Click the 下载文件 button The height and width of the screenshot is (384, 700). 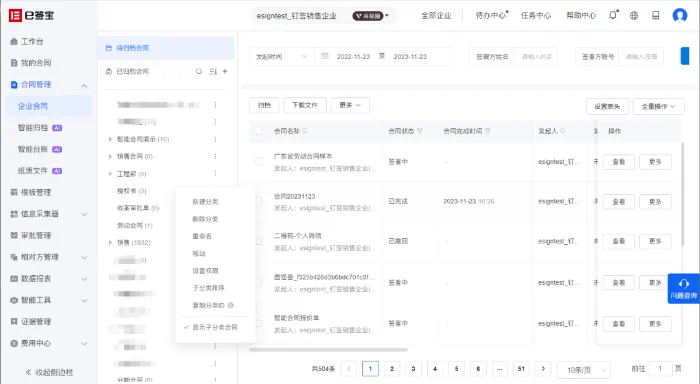tap(305, 105)
